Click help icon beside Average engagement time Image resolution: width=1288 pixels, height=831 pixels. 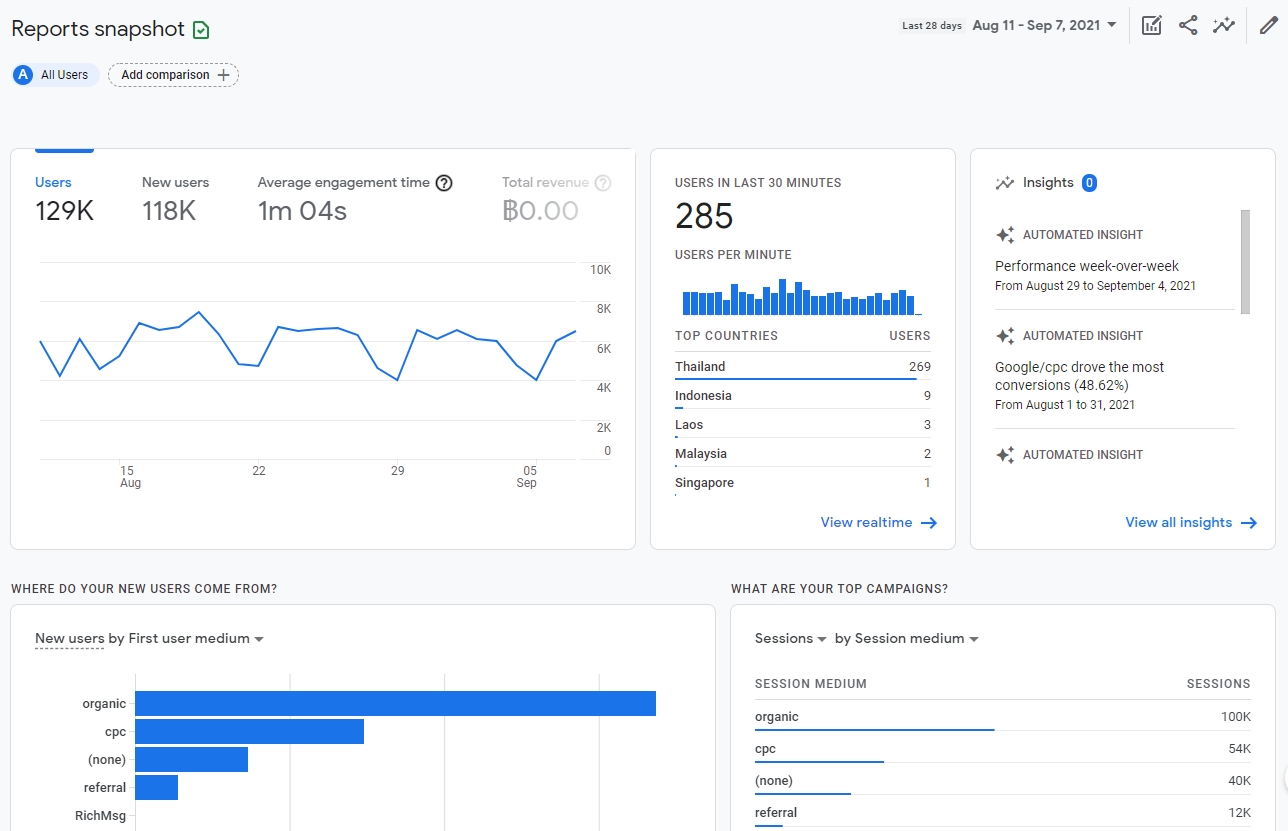pyautogui.click(x=444, y=183)
